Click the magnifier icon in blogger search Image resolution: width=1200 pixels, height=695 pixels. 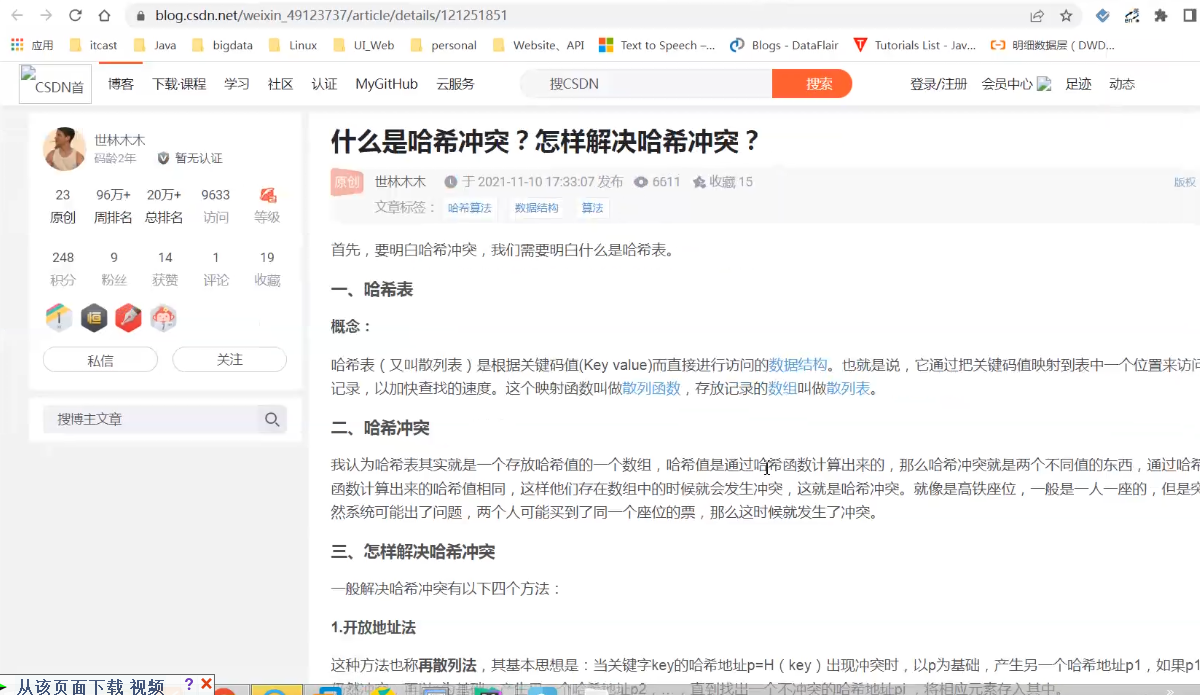tap(272, 420)
